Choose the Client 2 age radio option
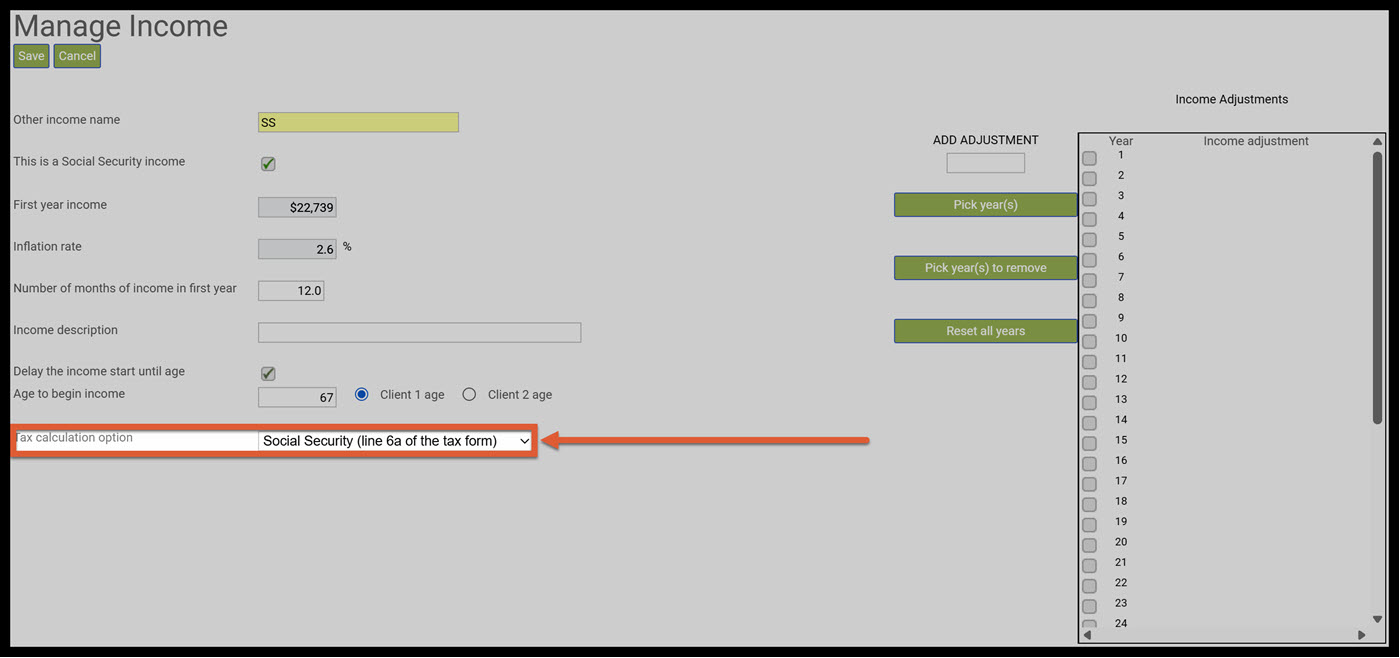 tap(469, 395)
